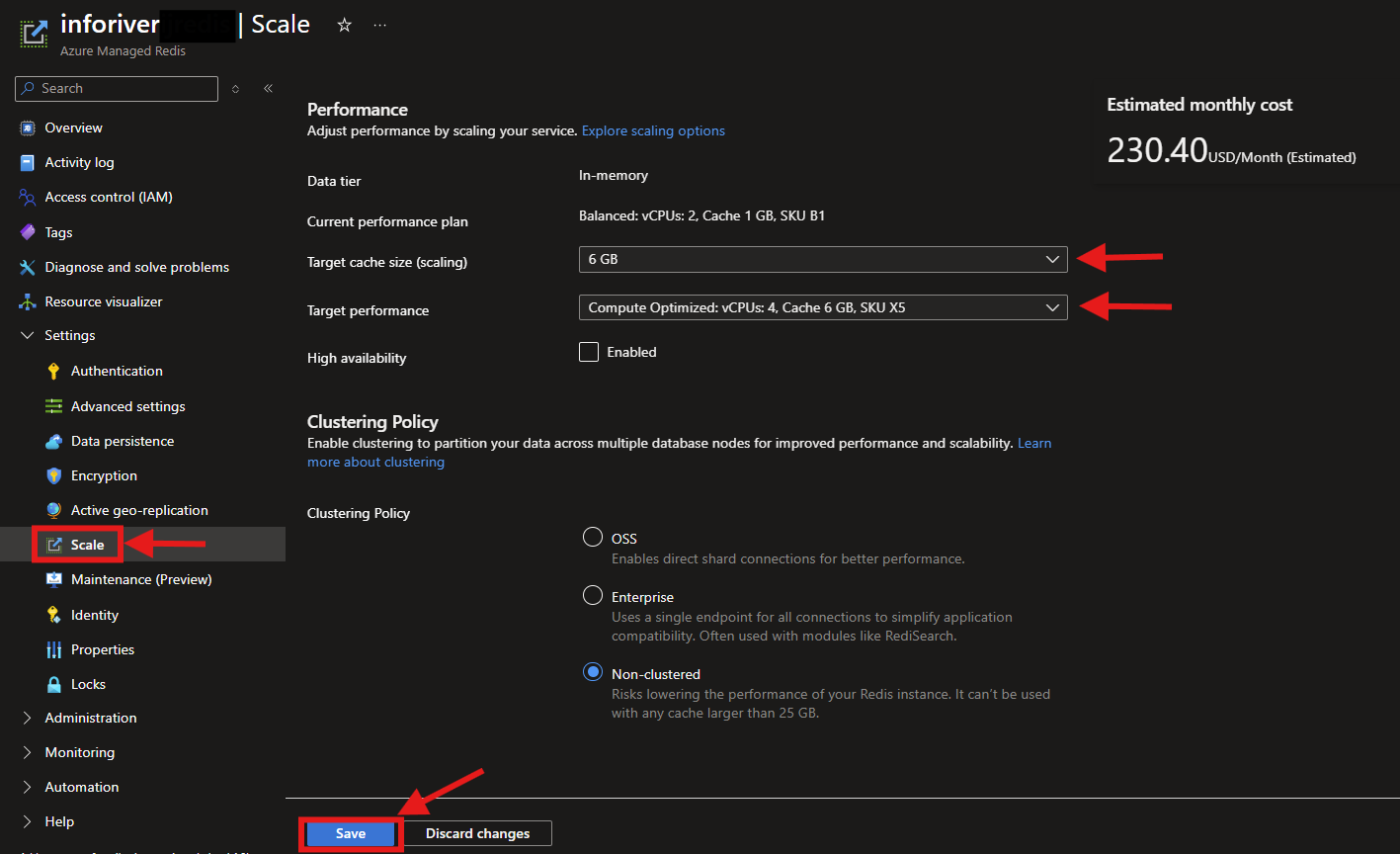The width and height of the screenshot is (1400, 854).
Task: Click the Save button
Action: [351, 833]
